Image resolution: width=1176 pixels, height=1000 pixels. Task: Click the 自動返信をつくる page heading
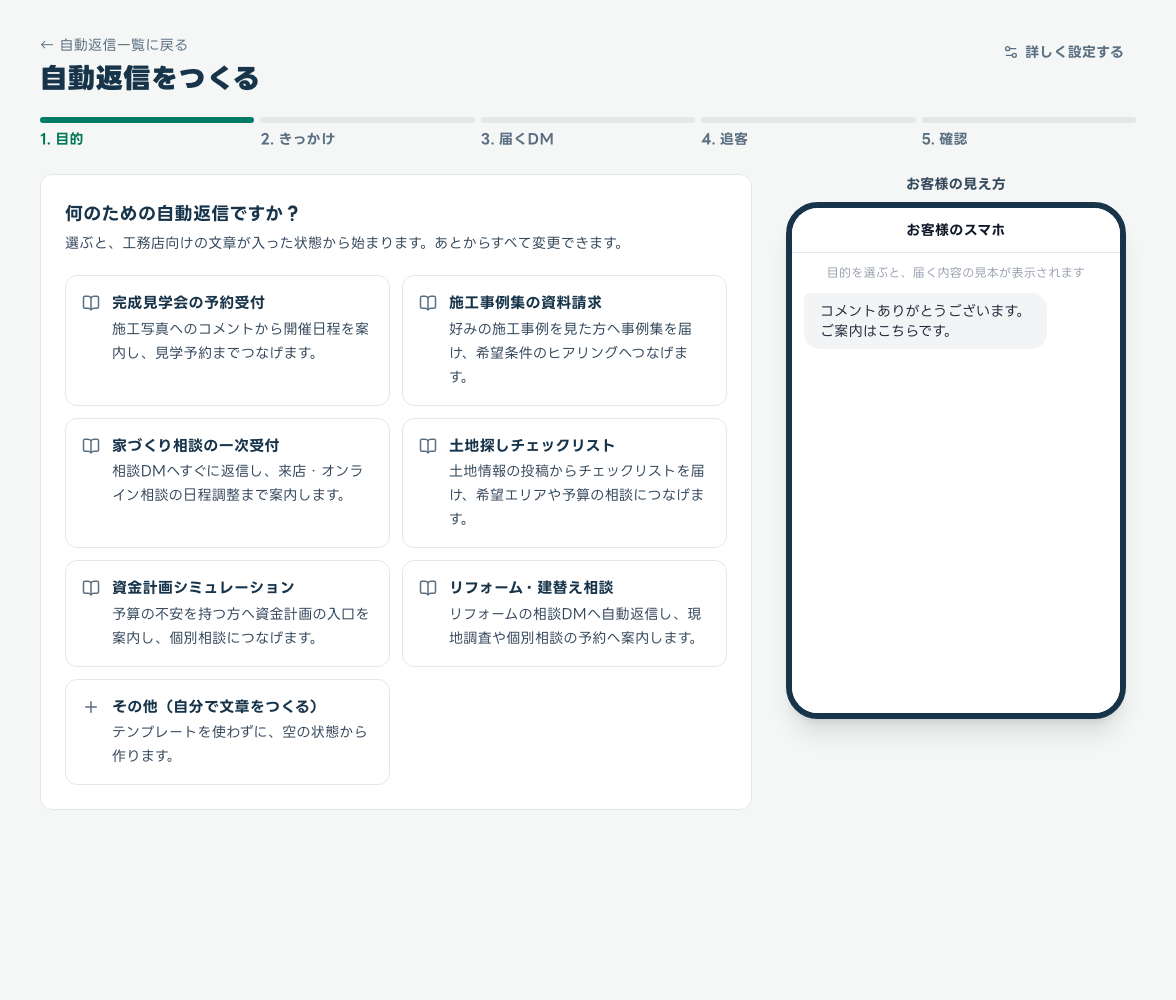click(150, 78)
